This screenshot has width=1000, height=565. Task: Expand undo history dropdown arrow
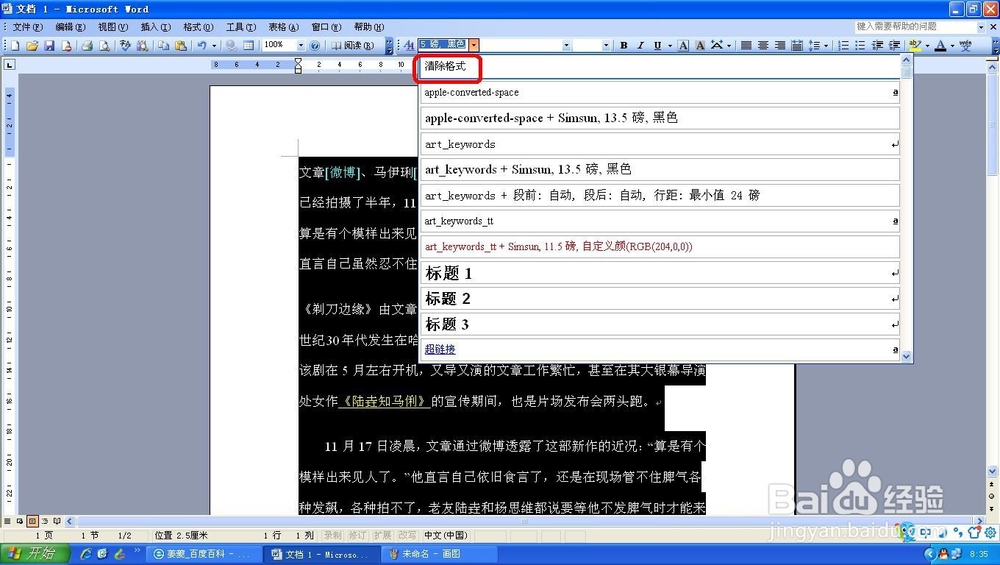coord(214,46)
